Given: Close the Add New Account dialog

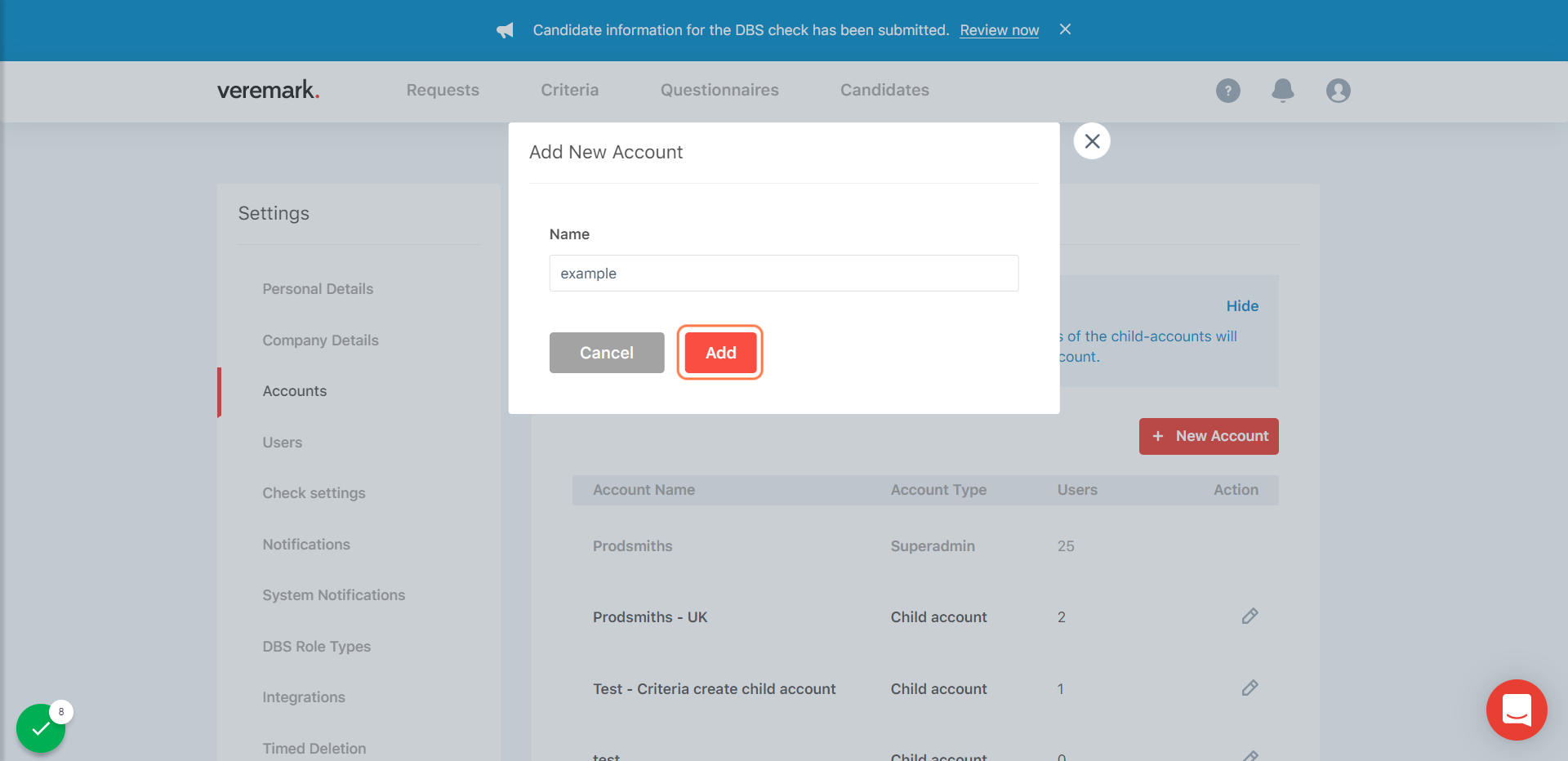Looking at the screenshot, I should tap(1092, 141).
